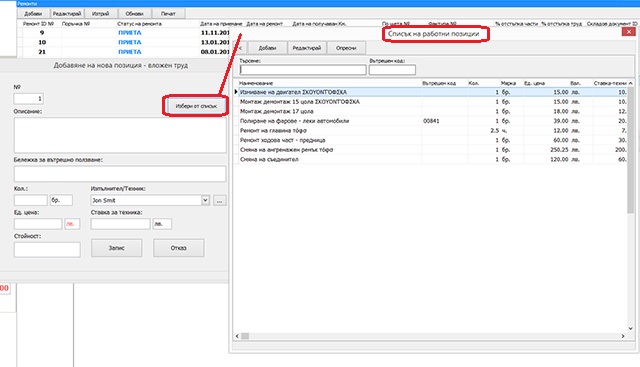The height and width of the screenshot is (367, 640).
Task: Sort by 'Ед. цена' column header
Action: pyautogui.click(x=534, y=83)
